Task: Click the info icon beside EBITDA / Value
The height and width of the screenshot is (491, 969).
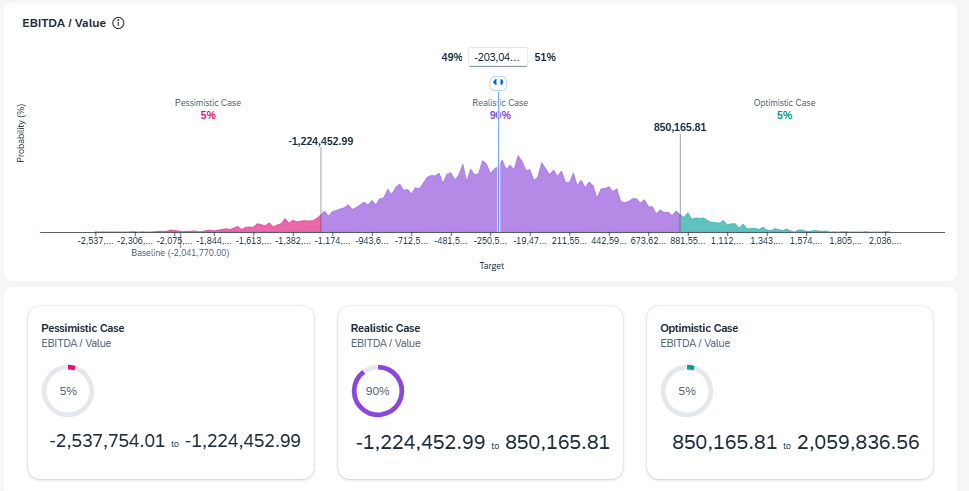Action: click(118, 23)
